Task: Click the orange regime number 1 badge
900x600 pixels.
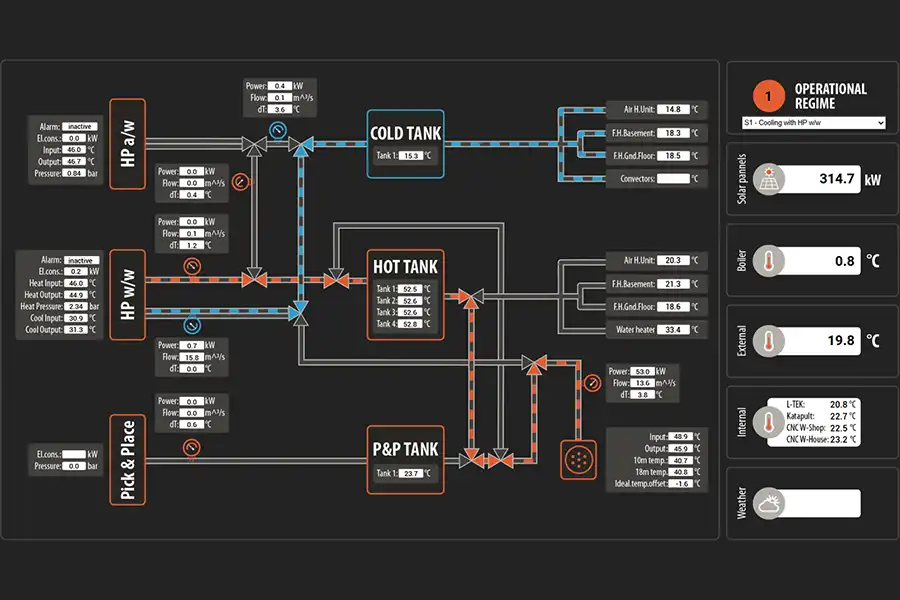Action: (767, 96)
